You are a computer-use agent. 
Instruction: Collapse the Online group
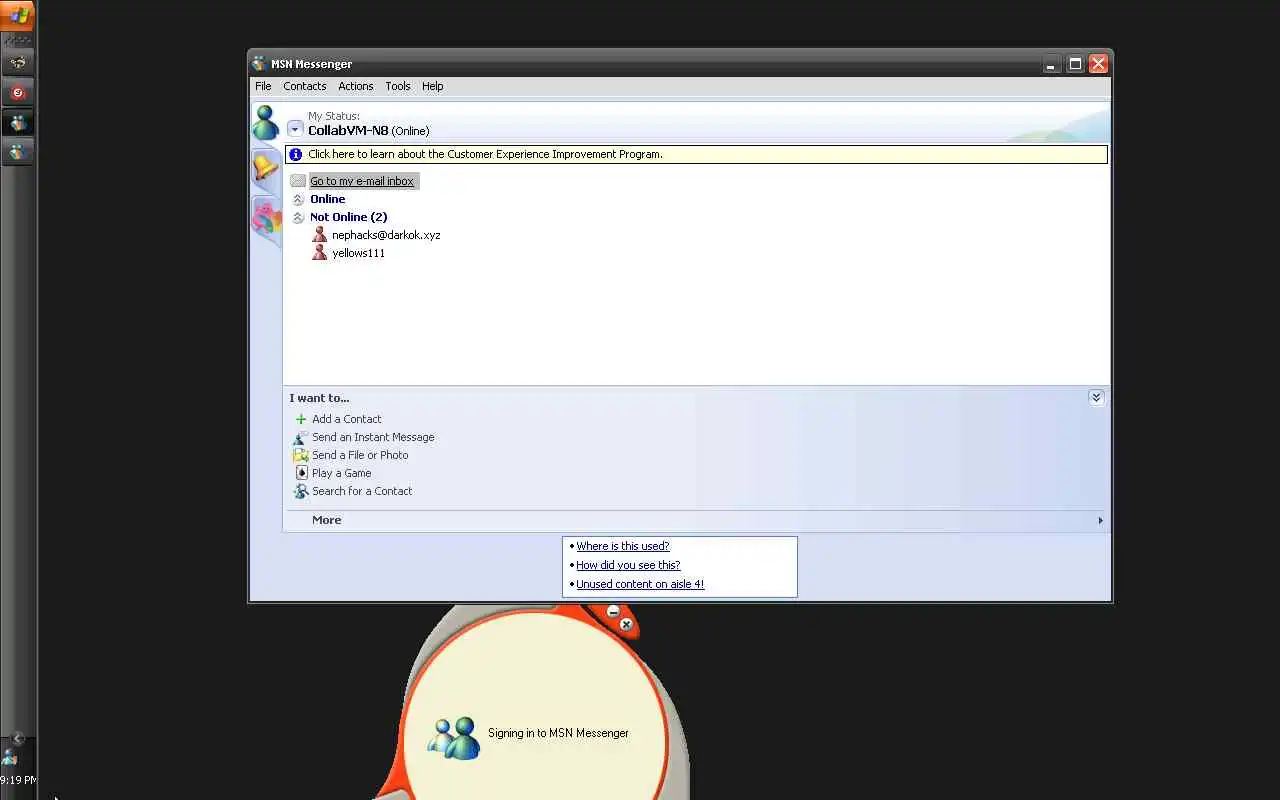pyautogui.click(x=298, y=199)
